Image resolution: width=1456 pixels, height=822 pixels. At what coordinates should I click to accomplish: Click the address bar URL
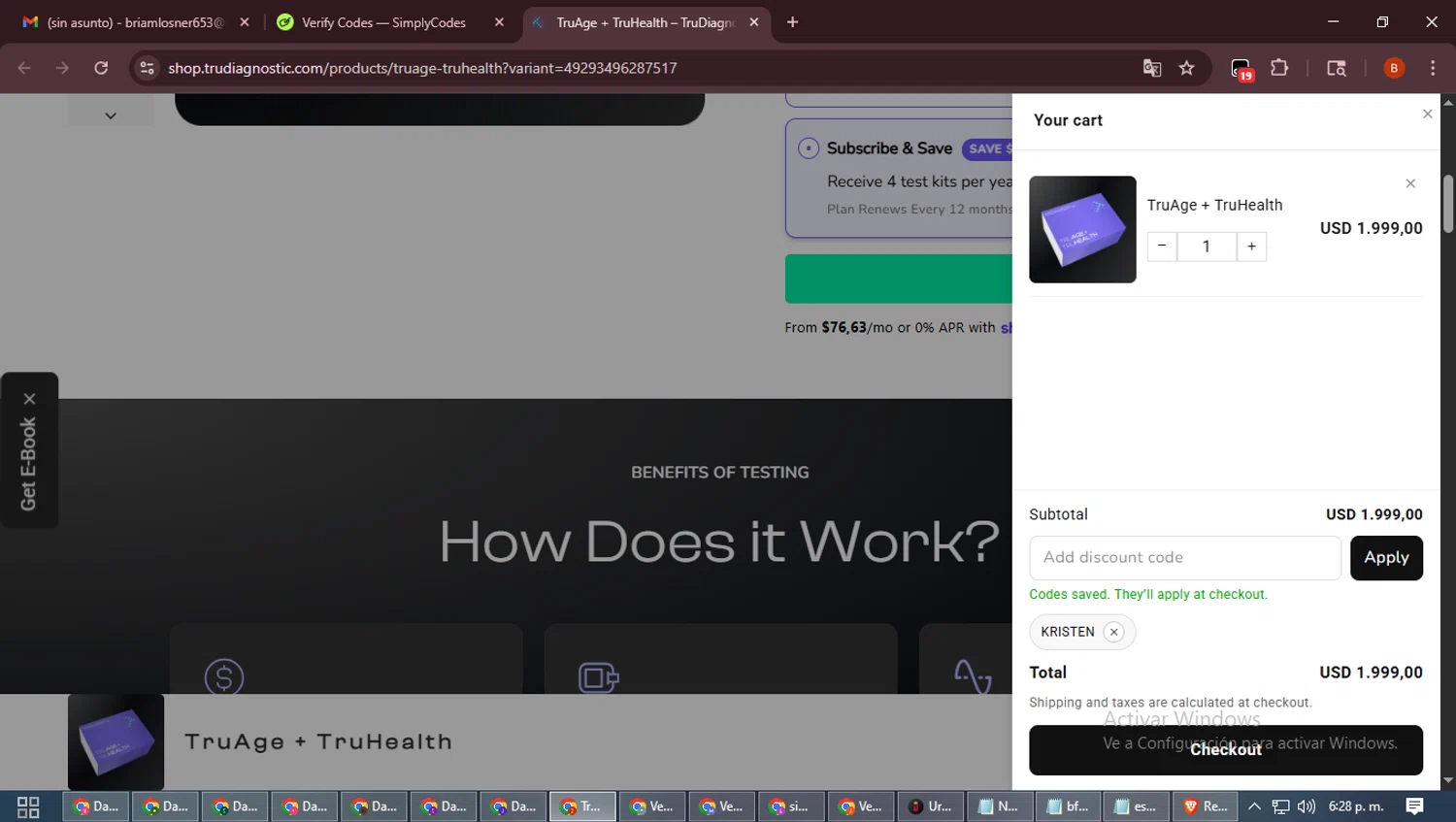click(x=422, y=68)
